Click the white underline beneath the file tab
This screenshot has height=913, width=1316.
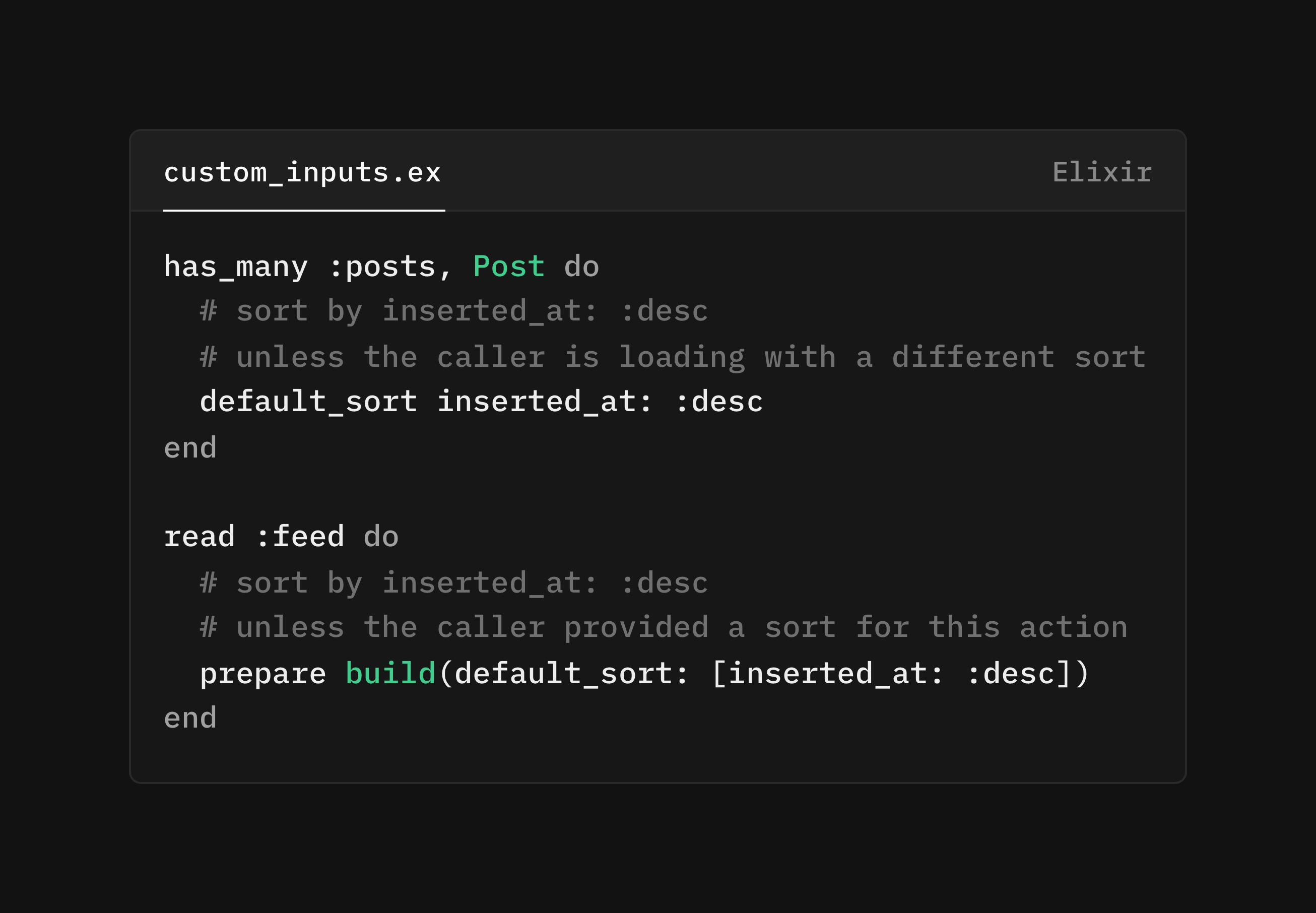click(x=304, y=211)
